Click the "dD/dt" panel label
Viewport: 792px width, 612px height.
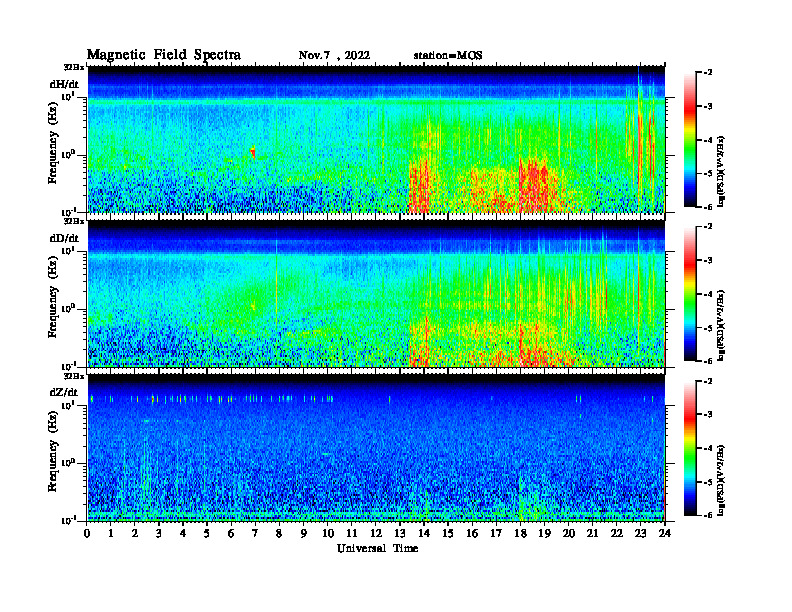[64, 238]
